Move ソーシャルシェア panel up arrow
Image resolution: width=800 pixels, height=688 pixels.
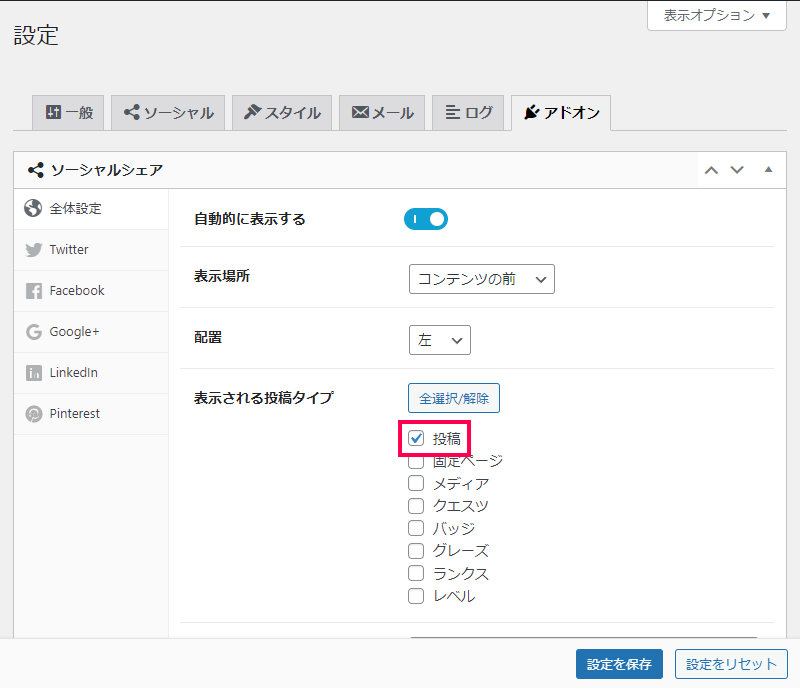[x=711, y=170]
